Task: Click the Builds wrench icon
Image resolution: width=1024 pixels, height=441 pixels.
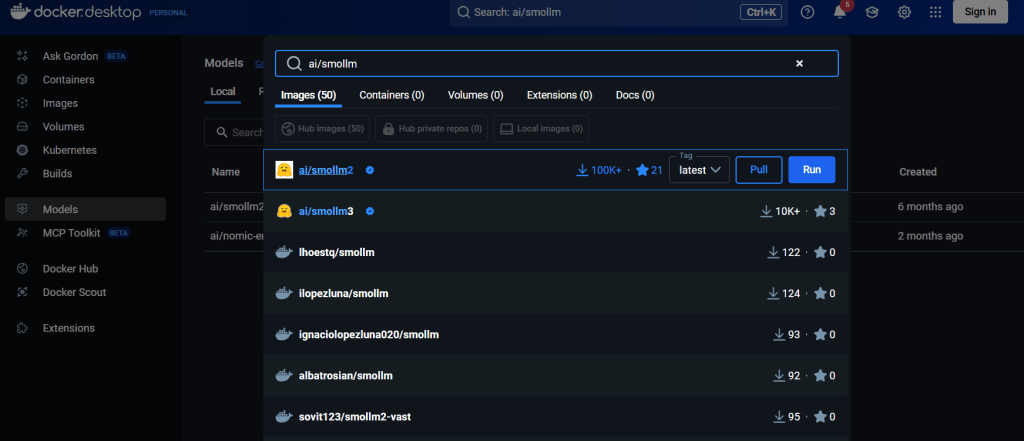Action: click(x=22, y=174)
